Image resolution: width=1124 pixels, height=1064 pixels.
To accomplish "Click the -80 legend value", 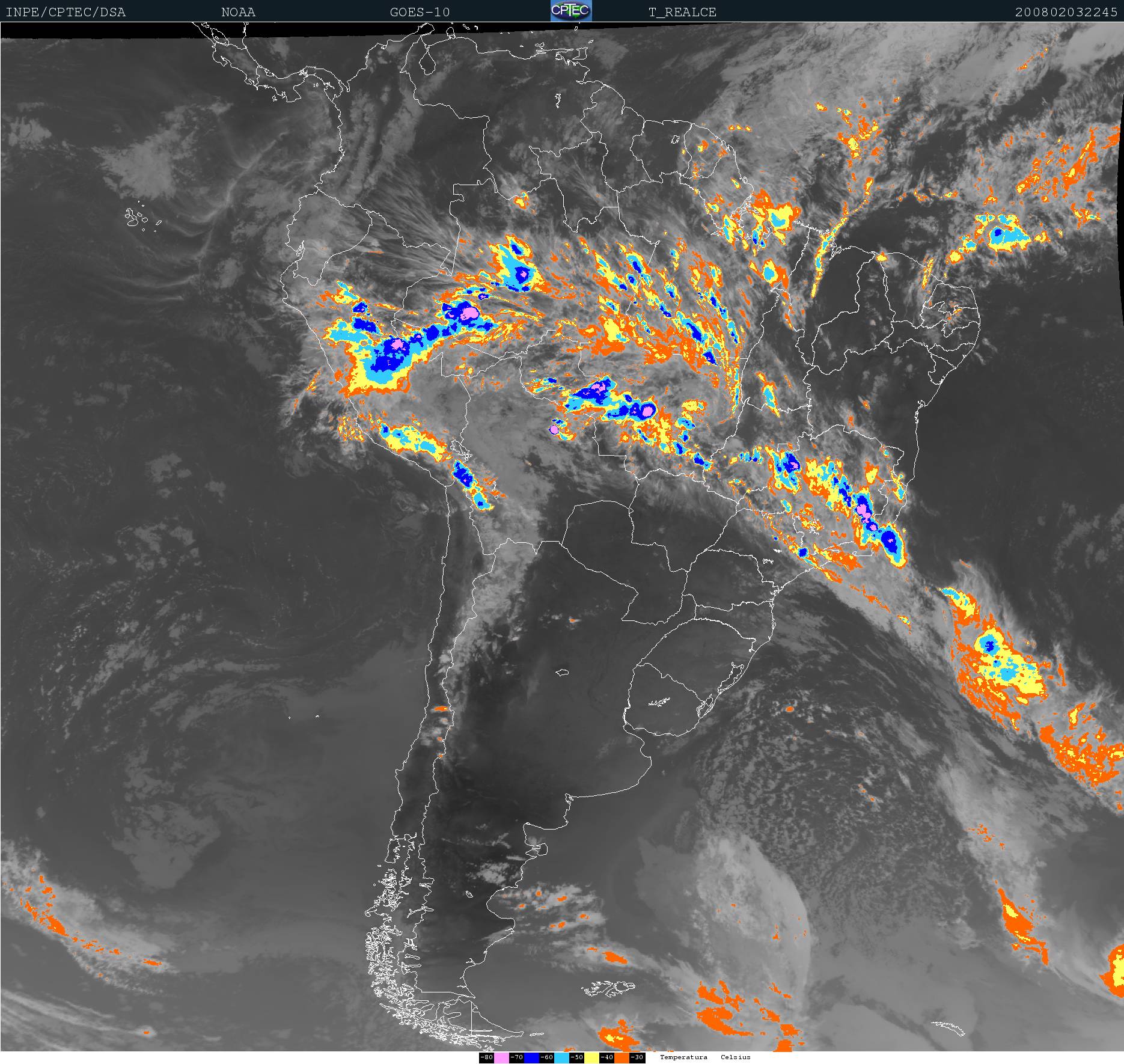I will pyautogui.click(x=486, y=1057).
